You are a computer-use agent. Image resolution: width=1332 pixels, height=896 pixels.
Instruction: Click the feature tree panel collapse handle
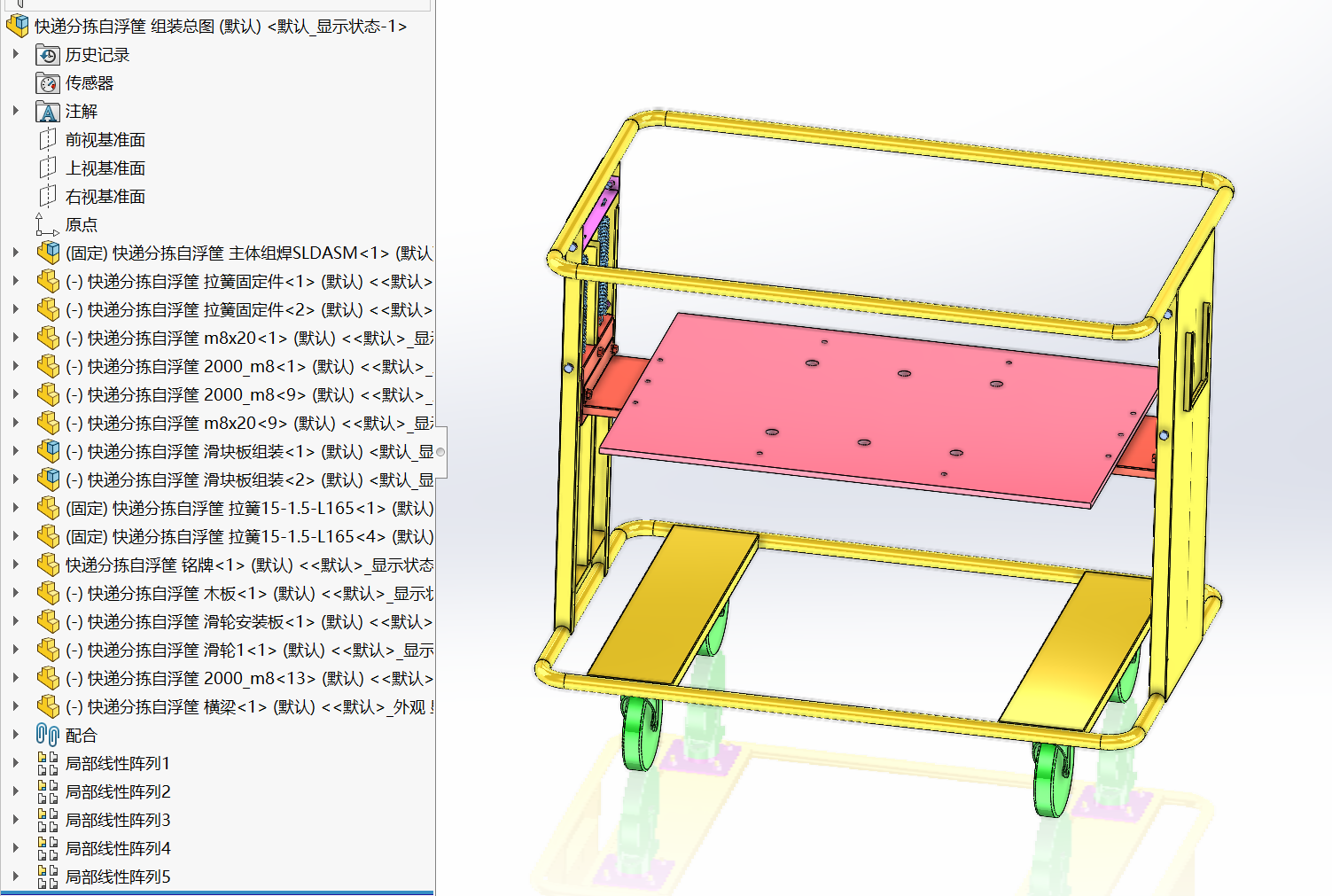tap(440, 452)
